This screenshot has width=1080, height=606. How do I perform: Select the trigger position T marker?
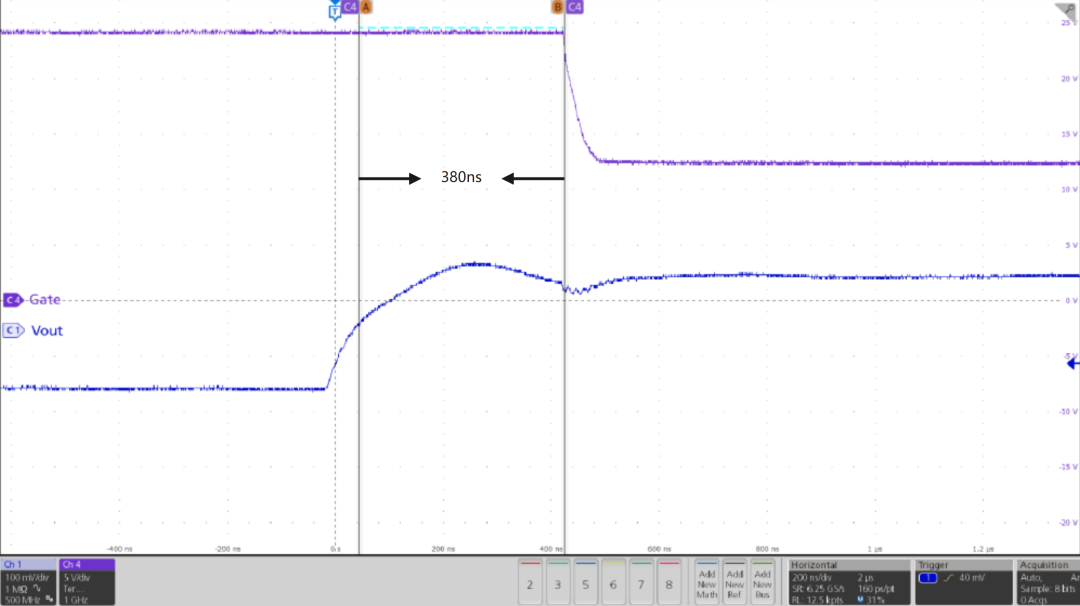click(334, 8)
